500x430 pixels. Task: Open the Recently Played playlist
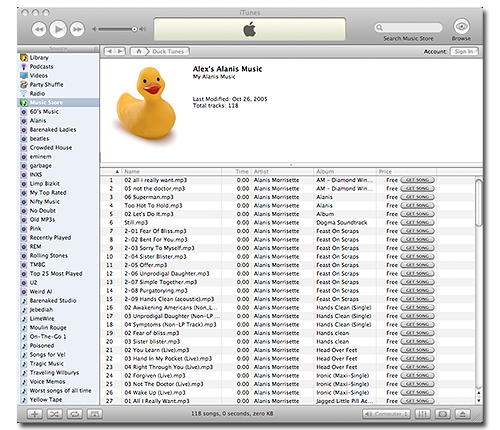click(x=58, y=238)
